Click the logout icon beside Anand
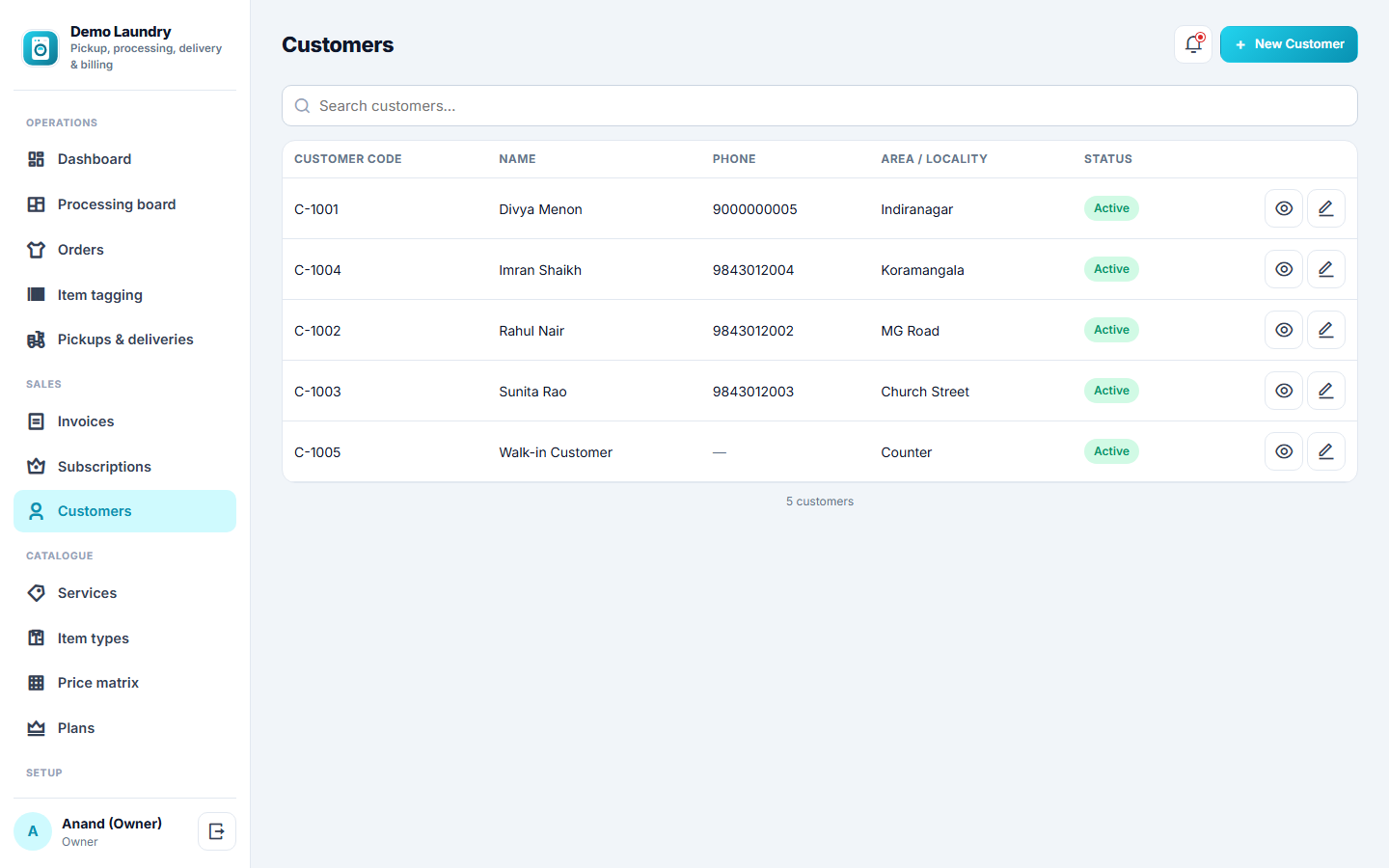This screenshot has height=868, width=1389. coord(217,831)
